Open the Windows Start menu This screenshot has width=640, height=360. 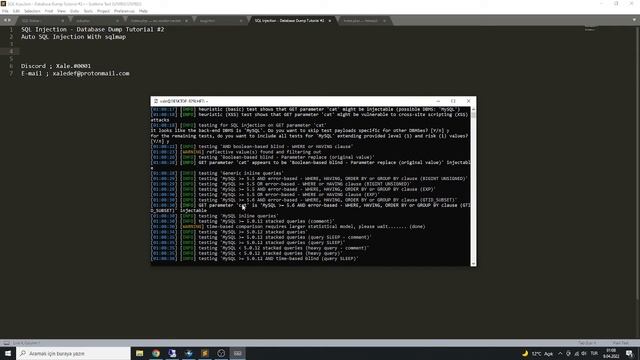(8, 353)
